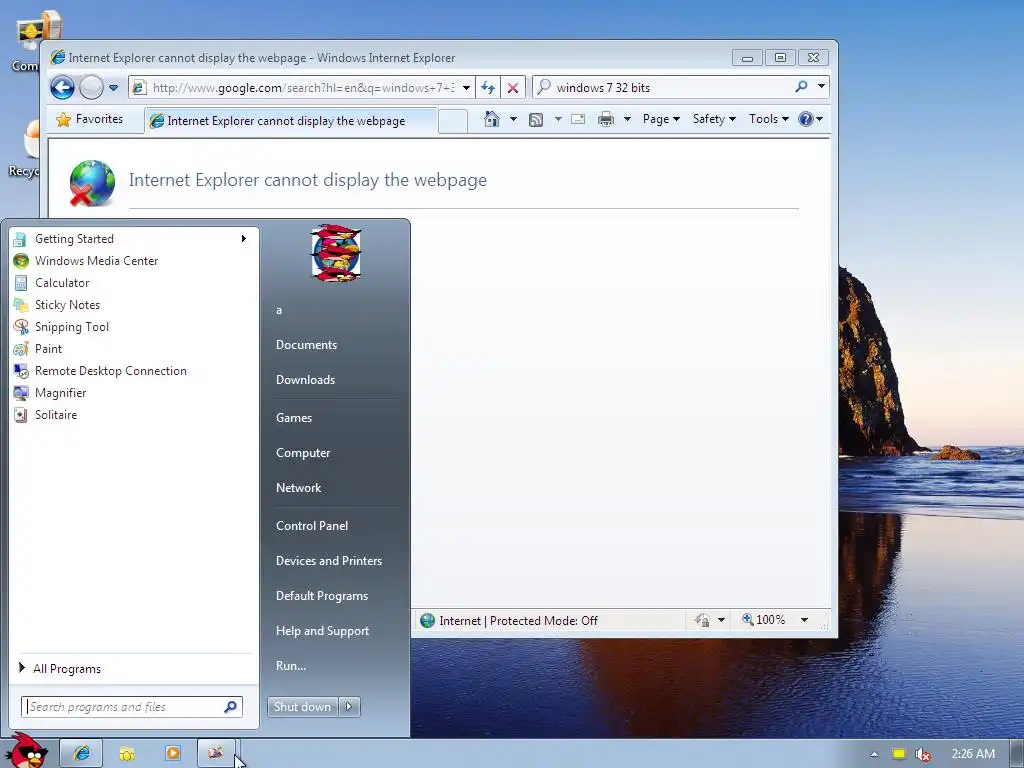The image size is (1024, 768).
Task: Open the recent pages dropdown next to Forward
Action: [114, 88]
